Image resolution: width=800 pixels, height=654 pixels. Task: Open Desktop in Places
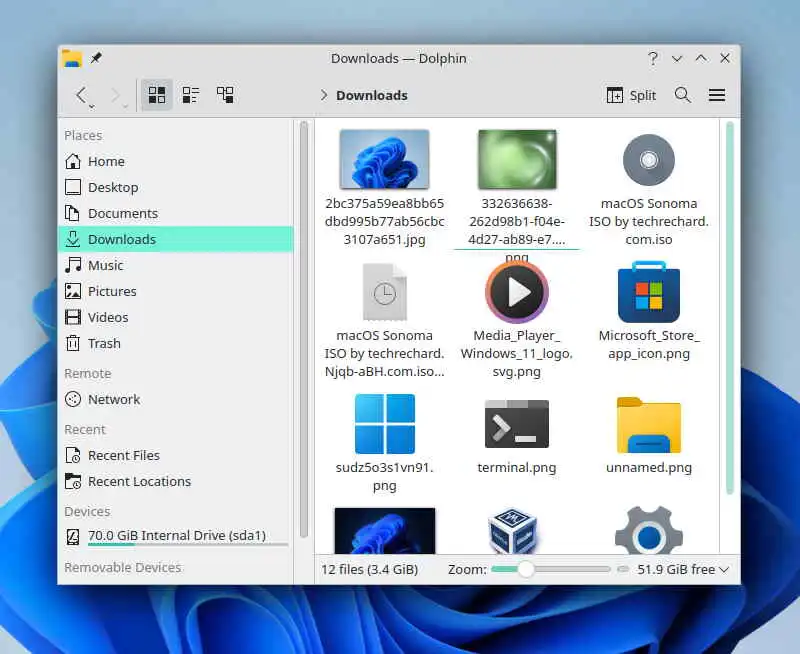click(176, 187)
